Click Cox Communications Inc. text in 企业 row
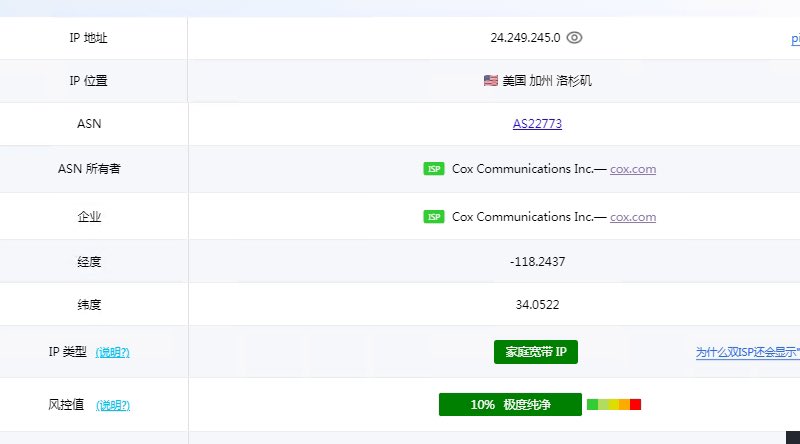800x444 pixels. pos(523,217)
